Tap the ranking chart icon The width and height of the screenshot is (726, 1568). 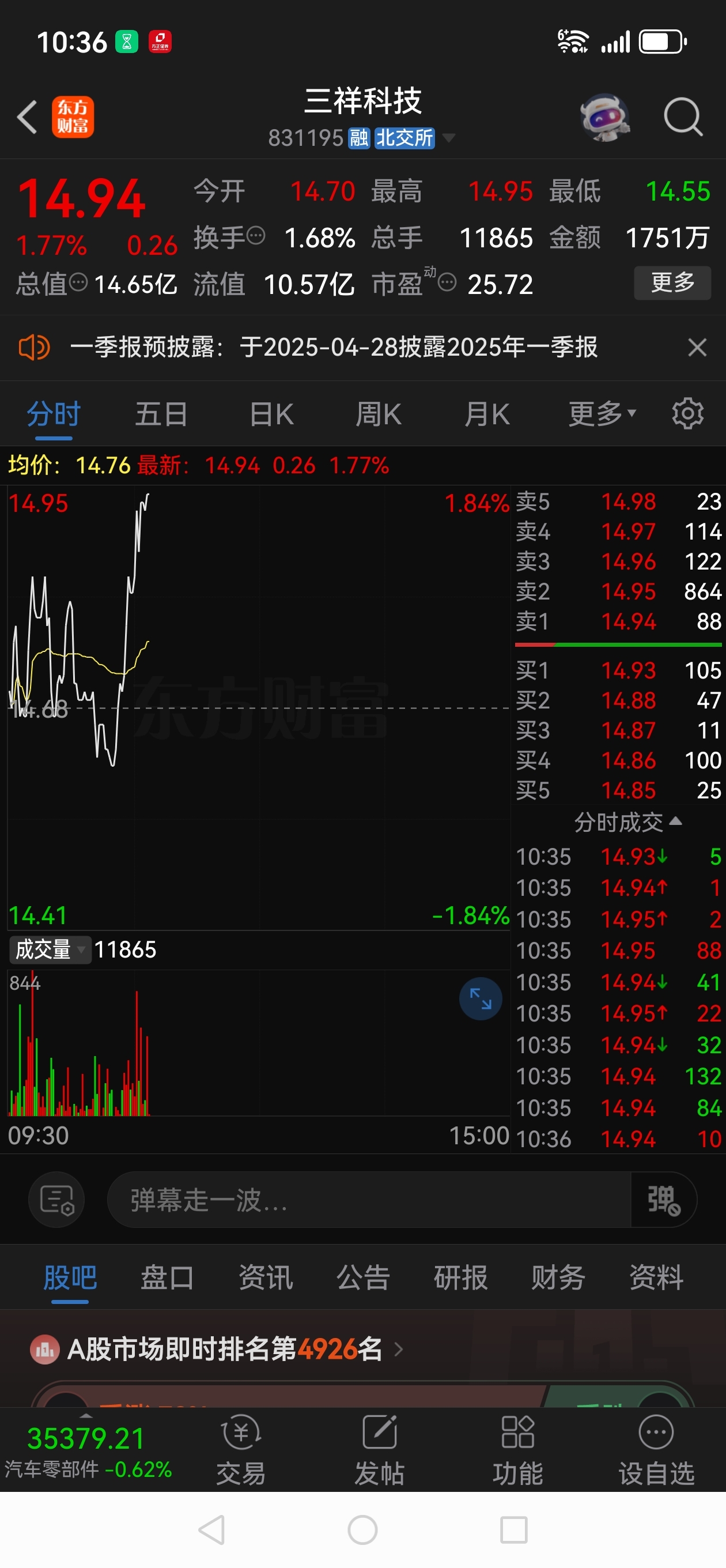point(44,1350)
